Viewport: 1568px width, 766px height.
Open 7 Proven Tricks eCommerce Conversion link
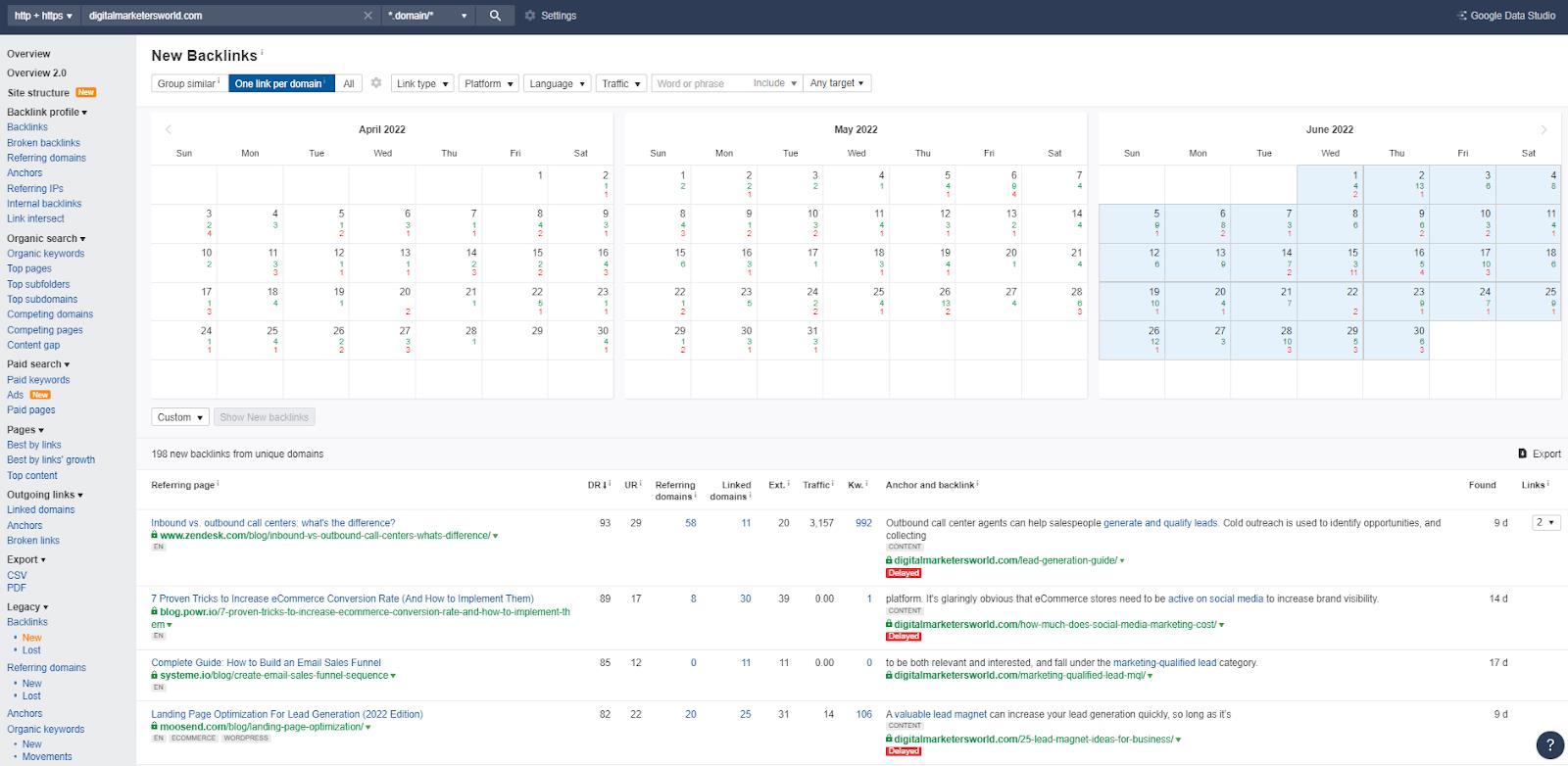click(x=342, y=598)
